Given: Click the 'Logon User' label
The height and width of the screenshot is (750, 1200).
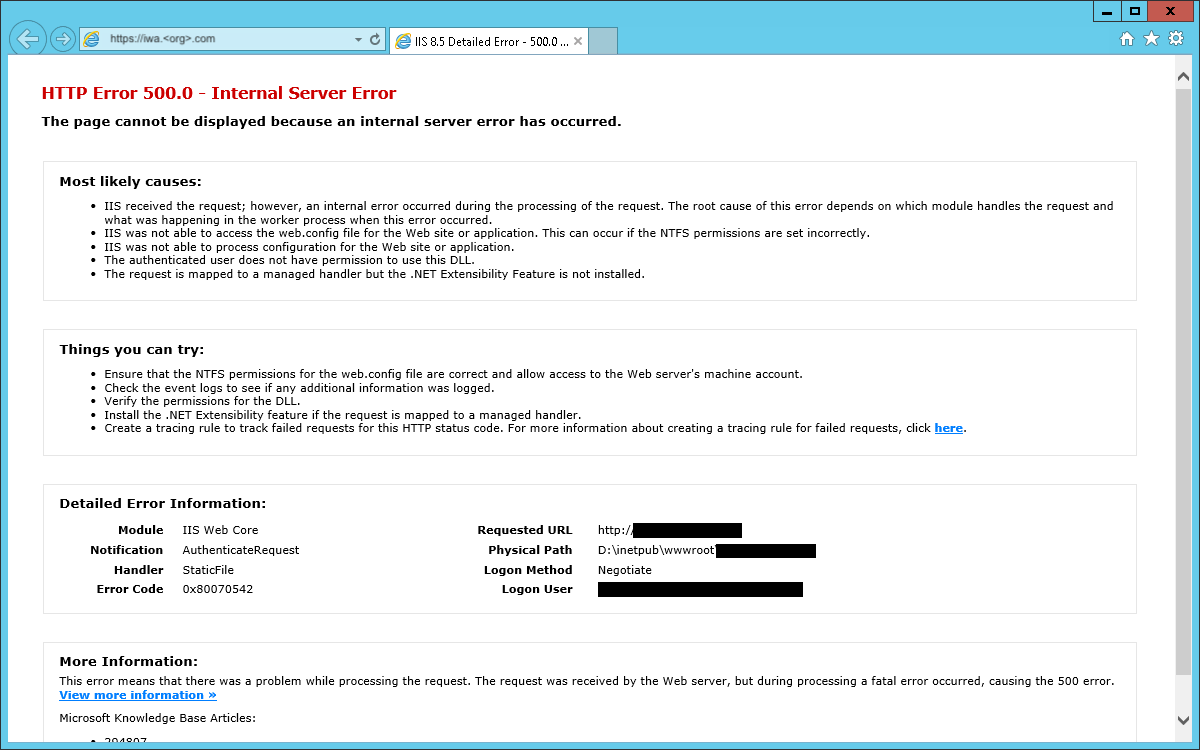Looking at the screenshot, I should [x=537, y=589].
